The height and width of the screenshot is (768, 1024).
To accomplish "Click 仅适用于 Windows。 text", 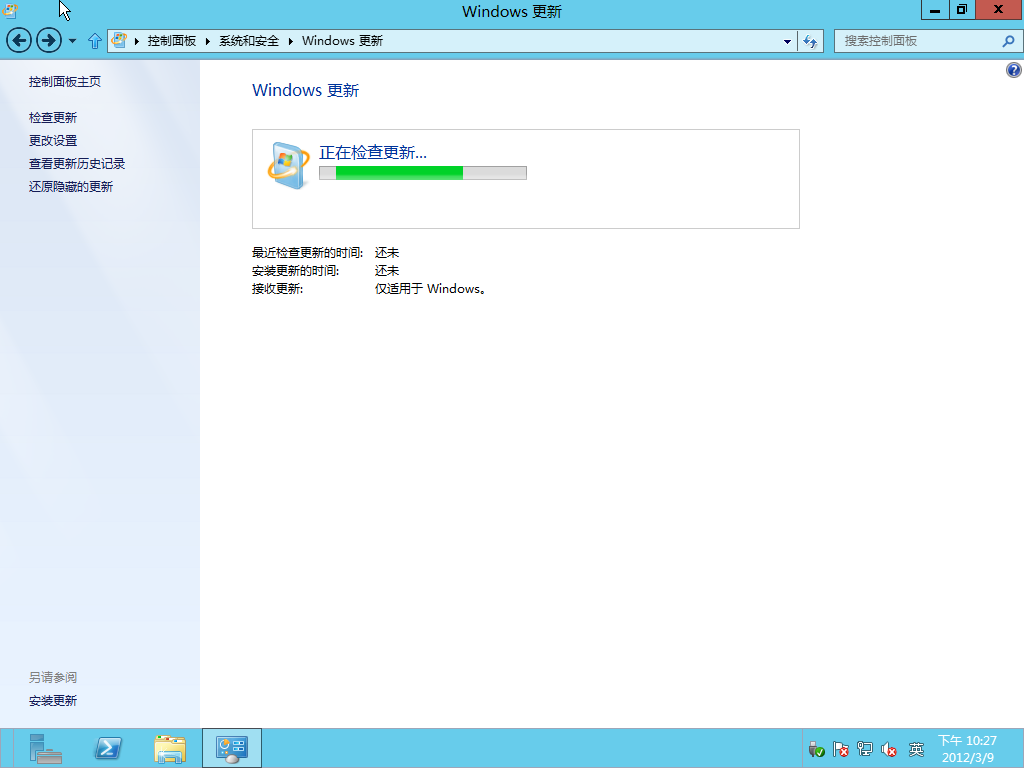I will tap(430, 289).
